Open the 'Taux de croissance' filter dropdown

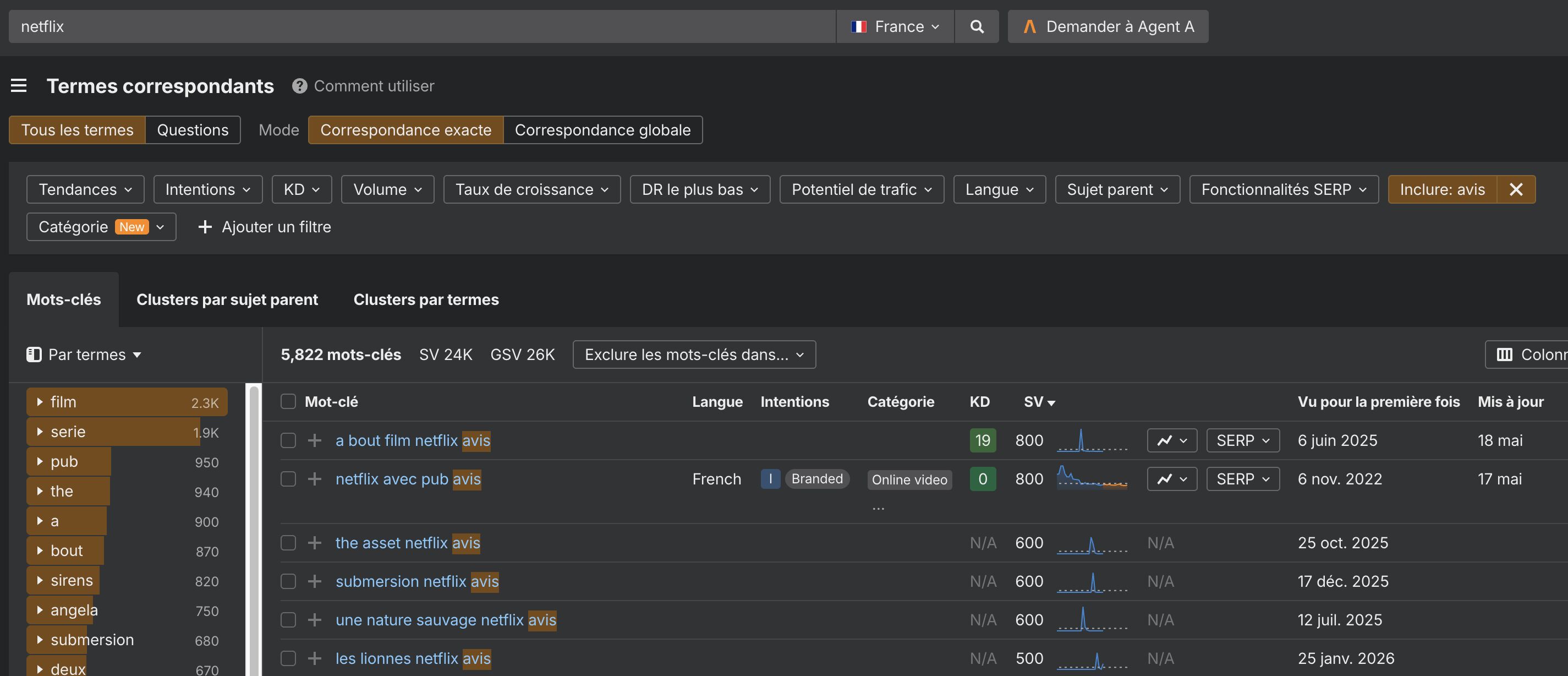click(531, 189)
